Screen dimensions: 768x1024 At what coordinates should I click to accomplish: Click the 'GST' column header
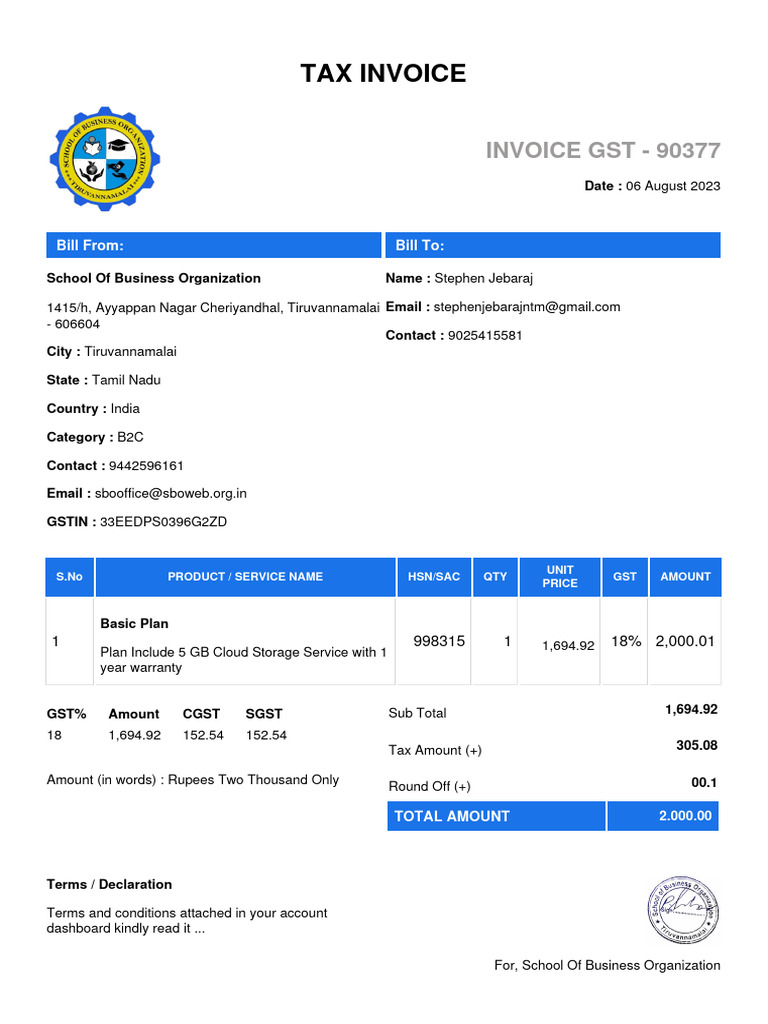[x=624, y=577]
